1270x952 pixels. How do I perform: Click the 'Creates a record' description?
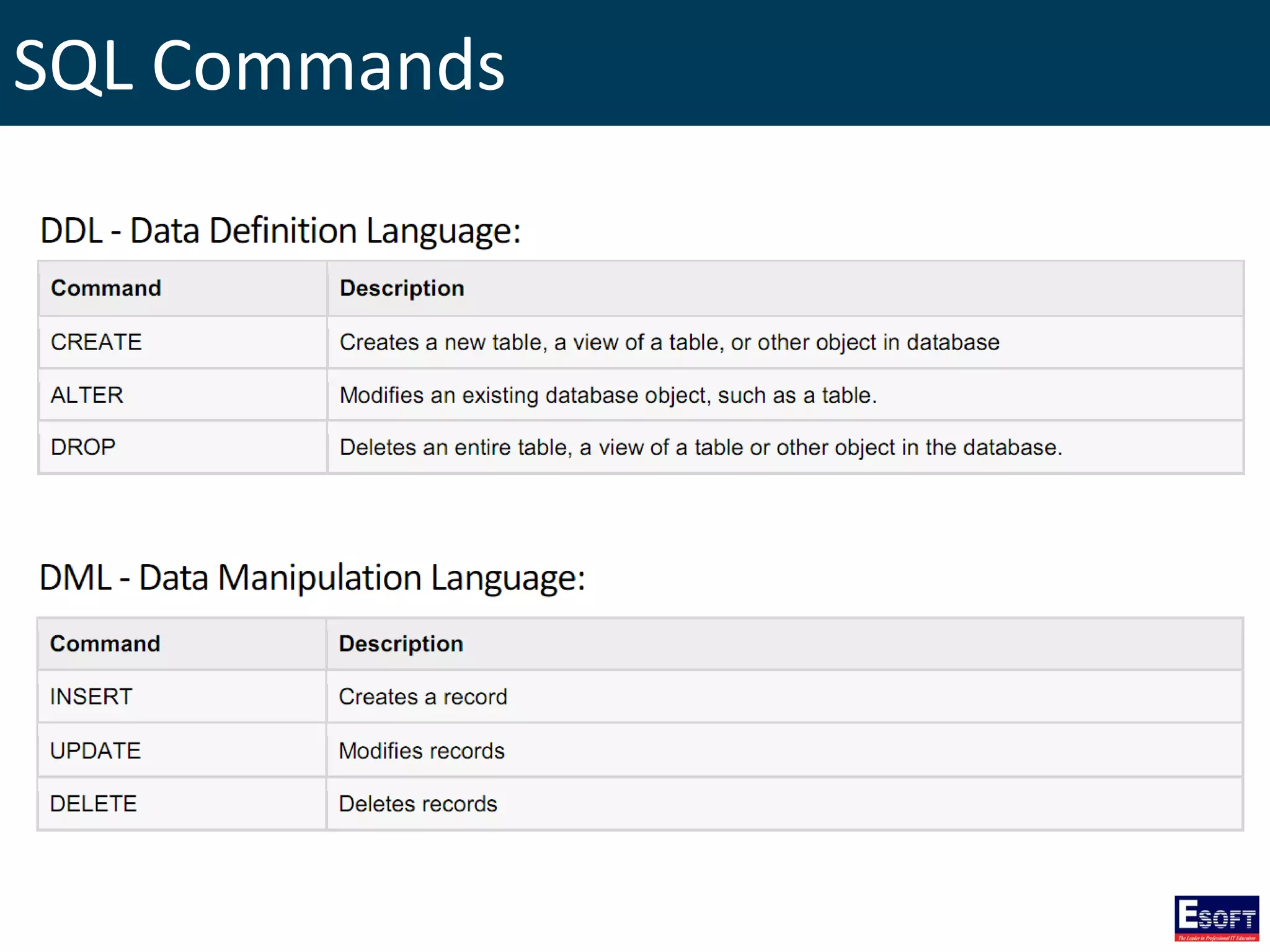coord(423,697)
